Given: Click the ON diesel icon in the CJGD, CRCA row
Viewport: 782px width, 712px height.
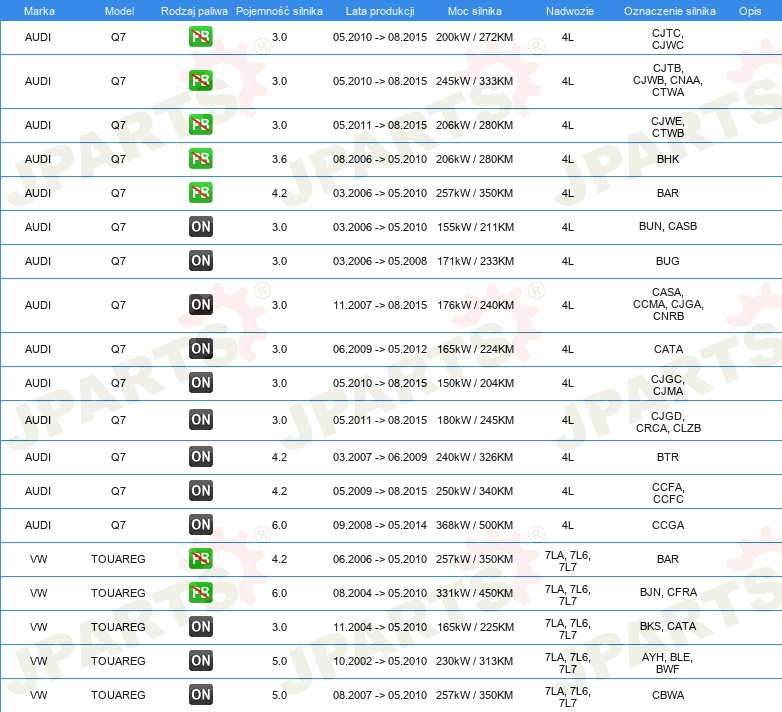Looking at the screenshot, I should [200, 419].
